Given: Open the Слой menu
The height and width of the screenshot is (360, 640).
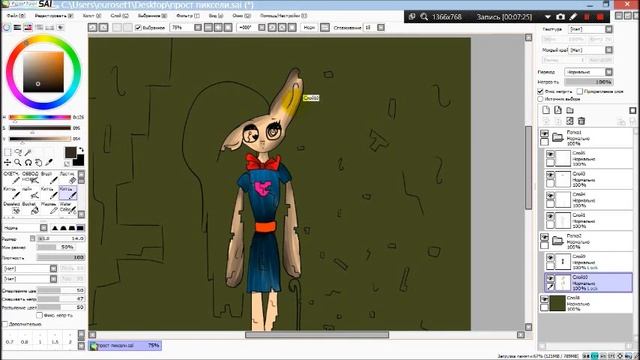Looking at the screenshot, I should click(119, 16).
